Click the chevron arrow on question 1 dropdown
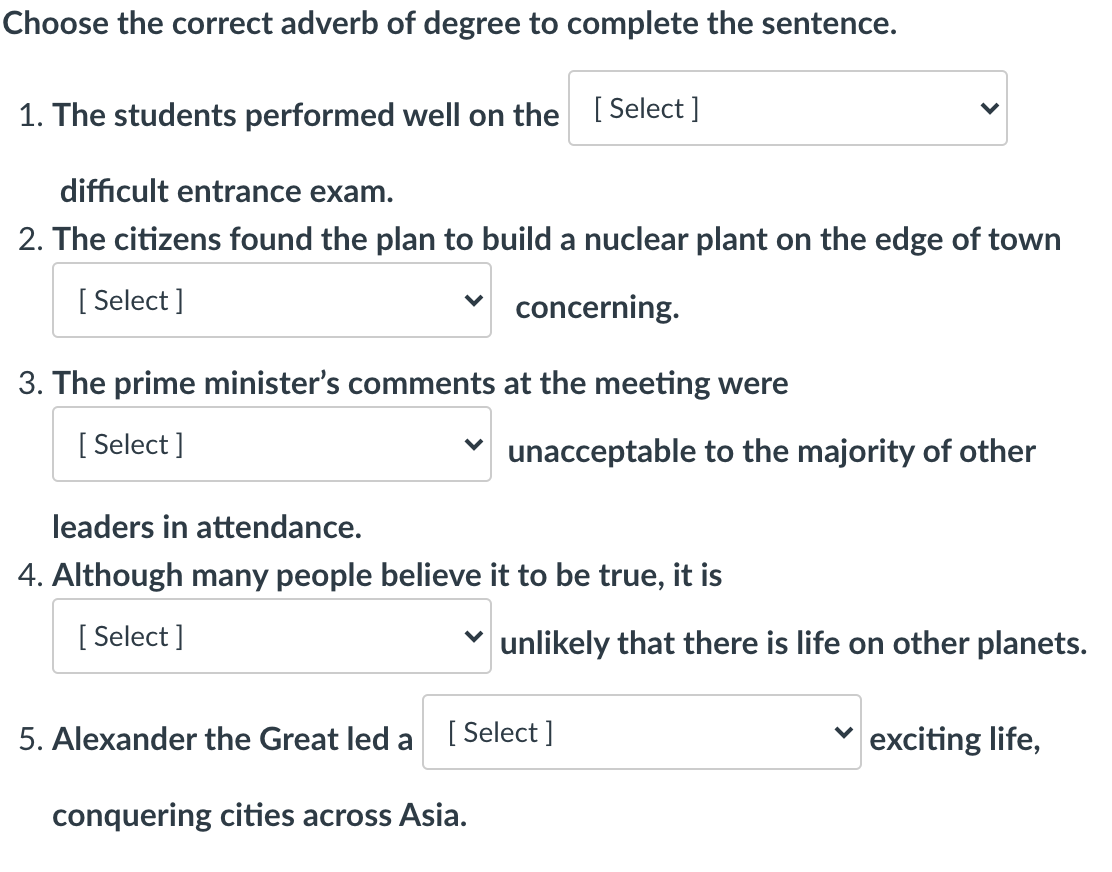1112x872 pixels. [988, 108]
